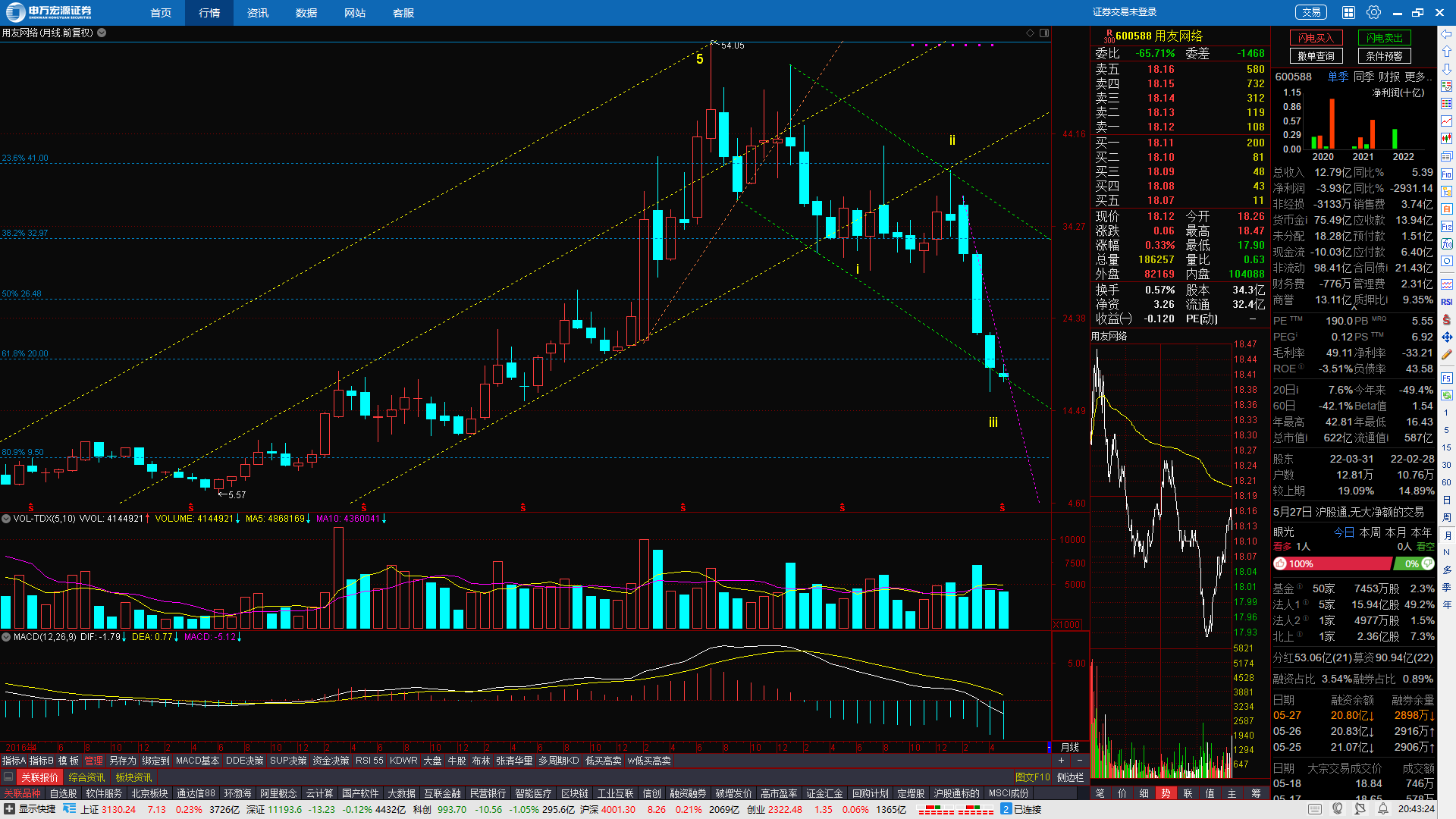The width and height of the screenshot is (1456, 819).
Task: Click the red 100% bullish sentiment bar
Action: click(x=1332, y=563)
